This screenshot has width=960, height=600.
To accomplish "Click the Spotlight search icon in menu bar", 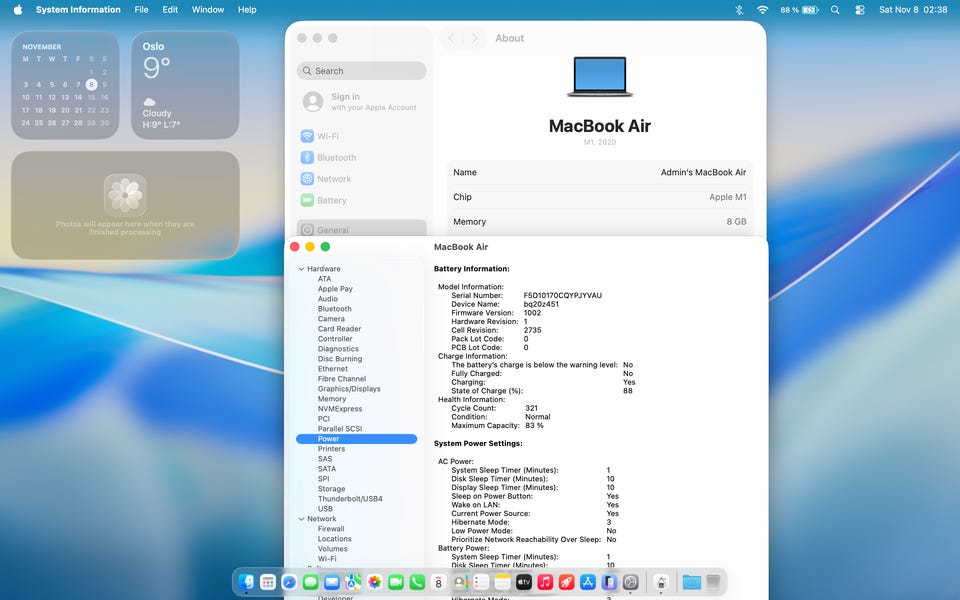I will pyautogui.click(x=835, y=10).
